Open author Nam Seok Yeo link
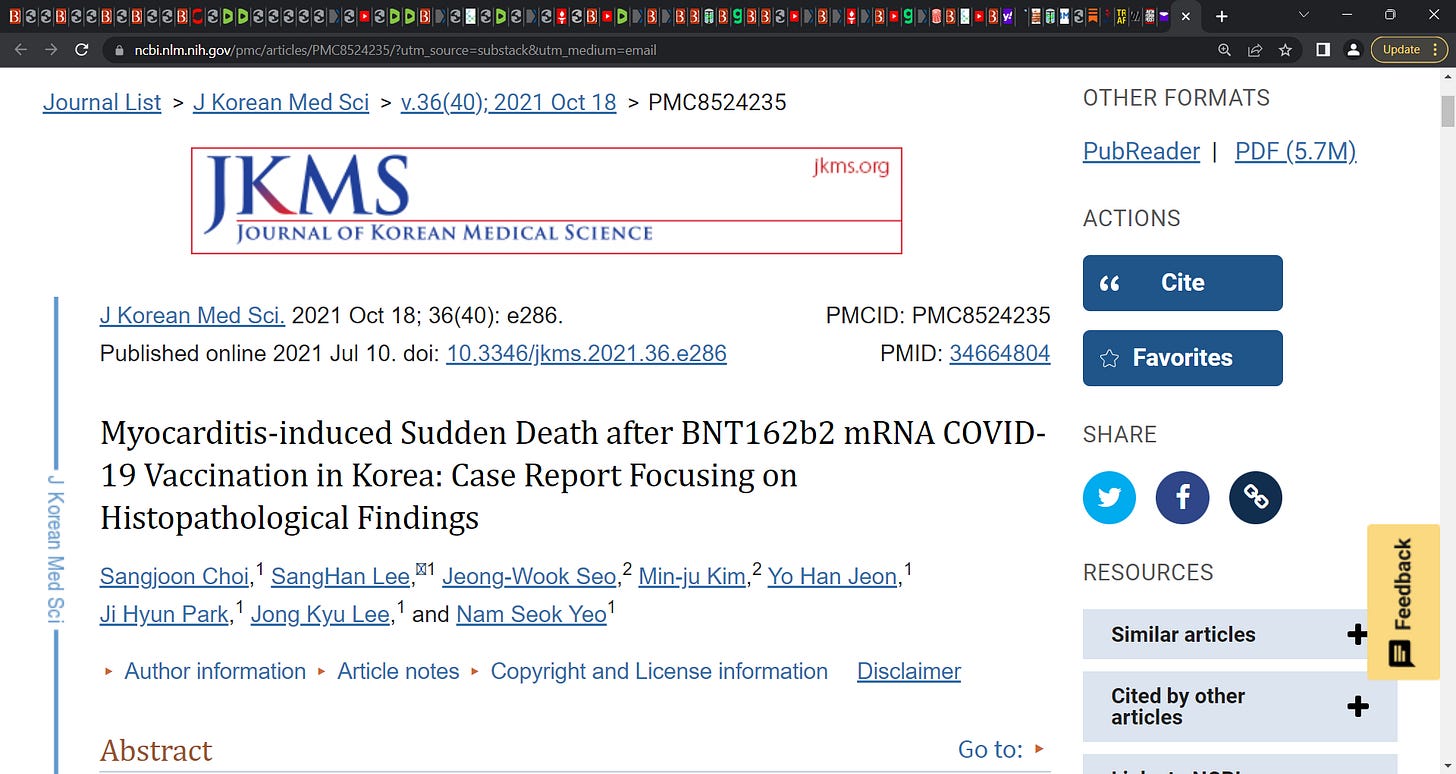This screenshot has height=774, width=1456. tap(531, 614)
